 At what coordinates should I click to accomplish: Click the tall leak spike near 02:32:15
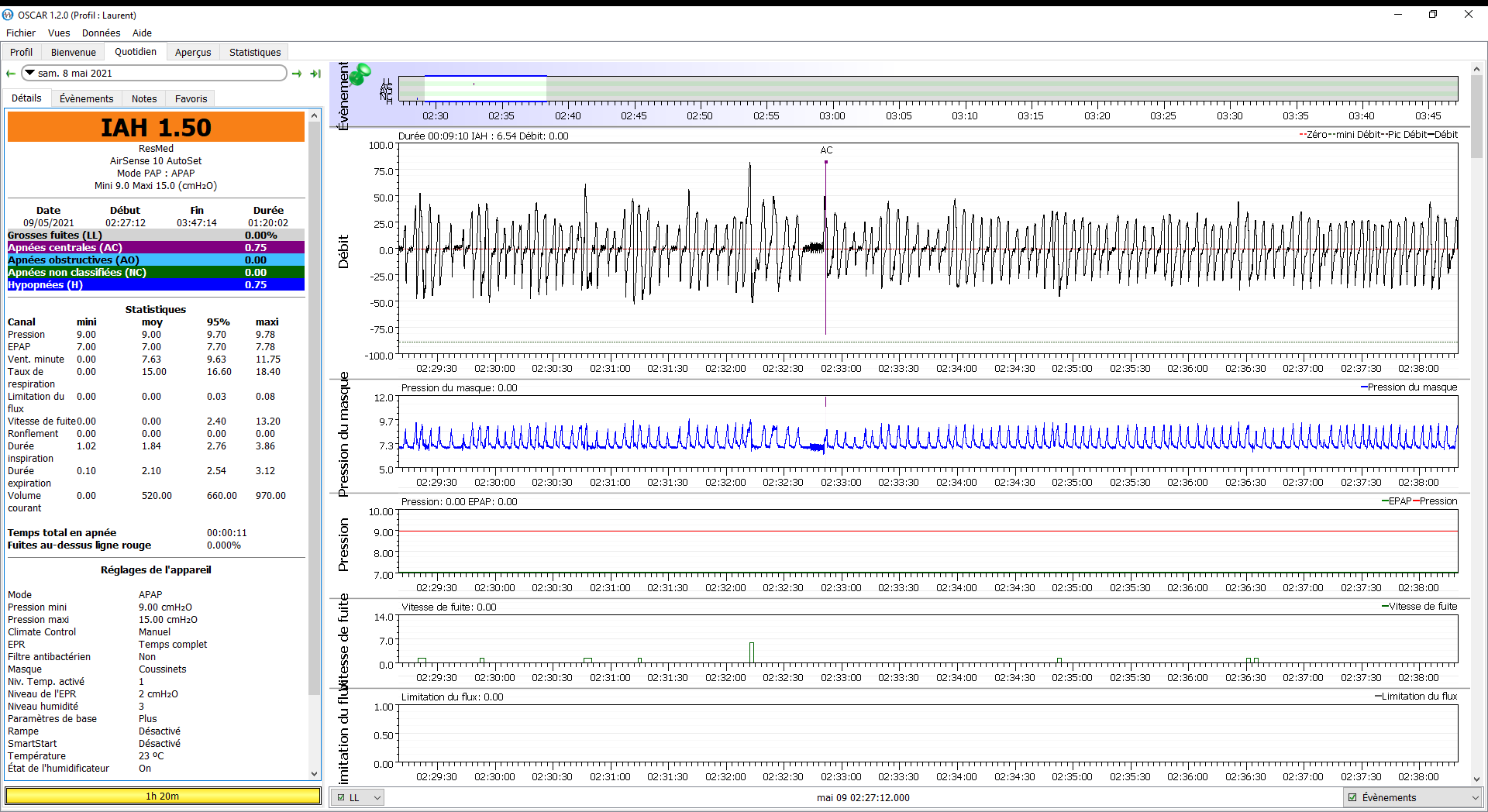point(752,653)
